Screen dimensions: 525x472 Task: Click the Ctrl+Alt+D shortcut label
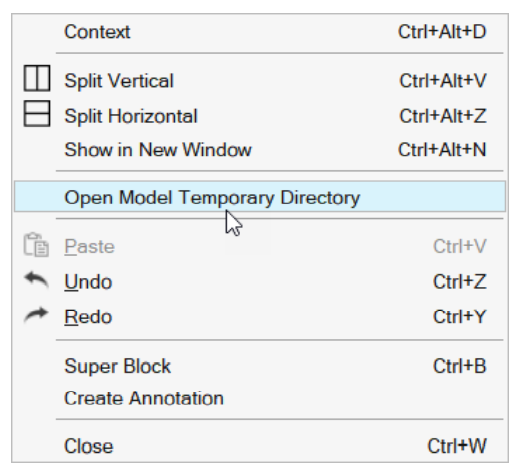point(442,32)
